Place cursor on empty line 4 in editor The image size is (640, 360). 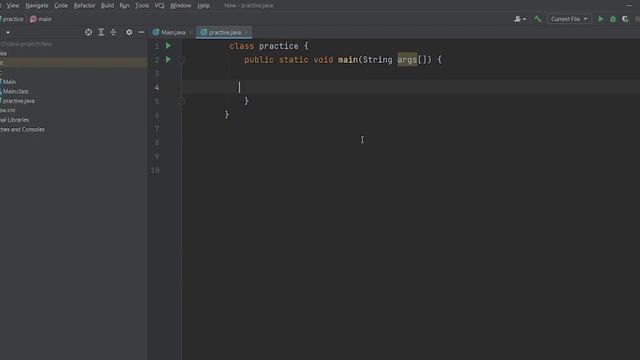click(411, 87)
